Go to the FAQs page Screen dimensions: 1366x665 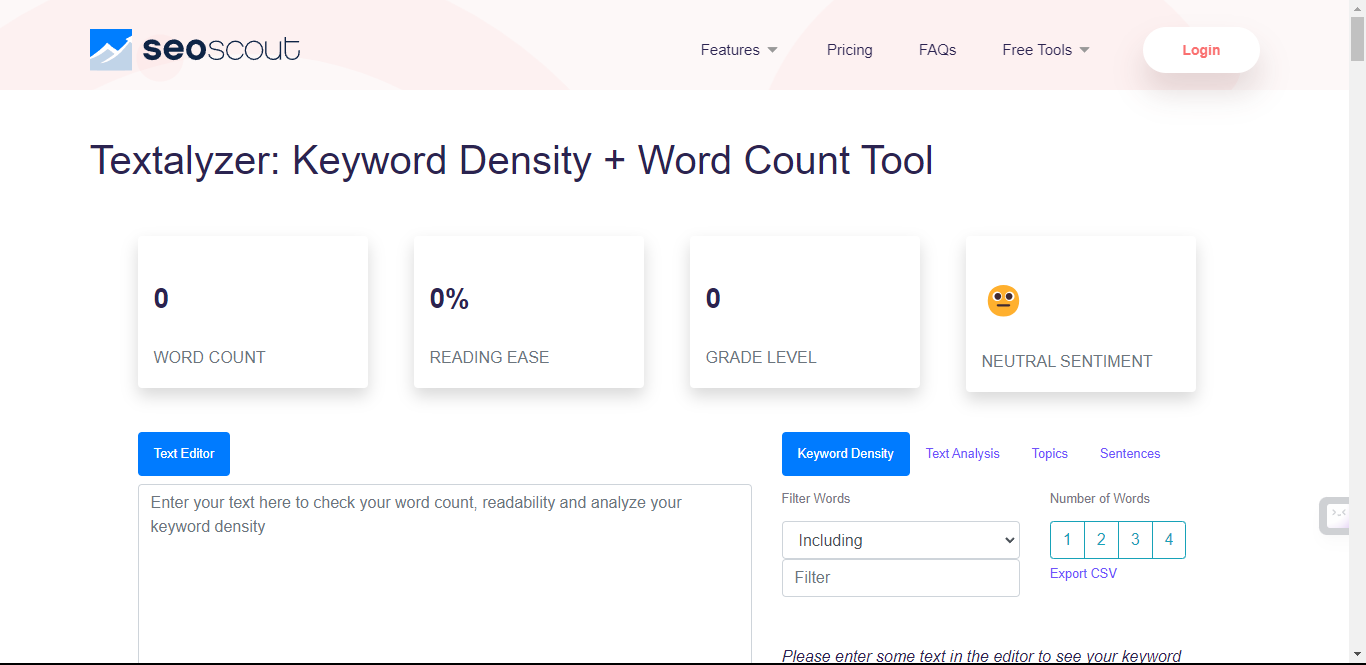point(937,50)
